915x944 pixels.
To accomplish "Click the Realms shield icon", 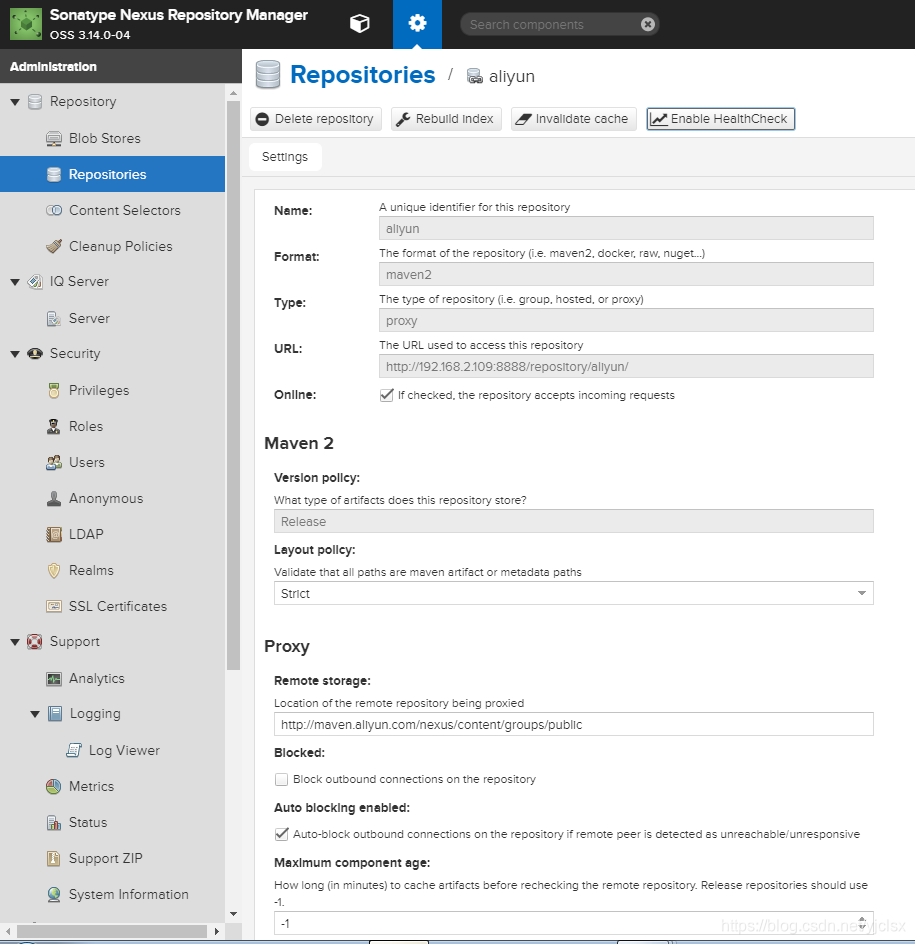I will point(54,570).
